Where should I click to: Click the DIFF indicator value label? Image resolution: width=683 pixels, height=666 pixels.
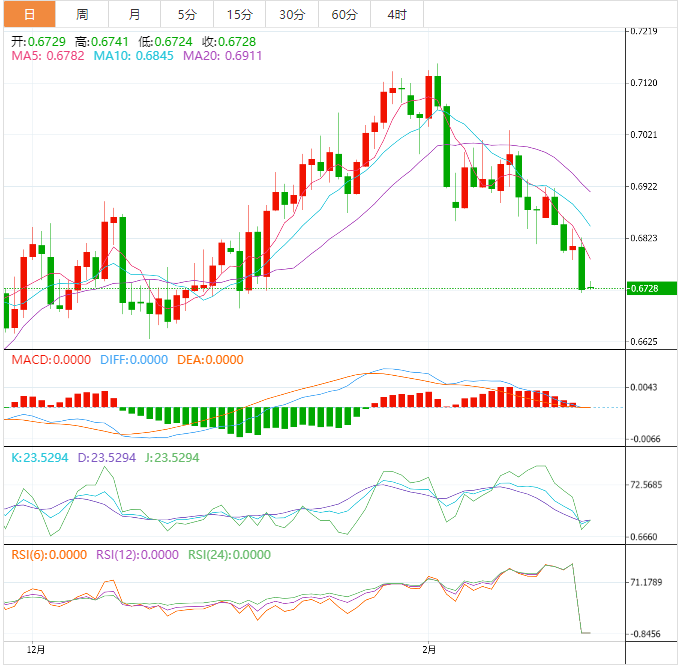coord(134,360)
